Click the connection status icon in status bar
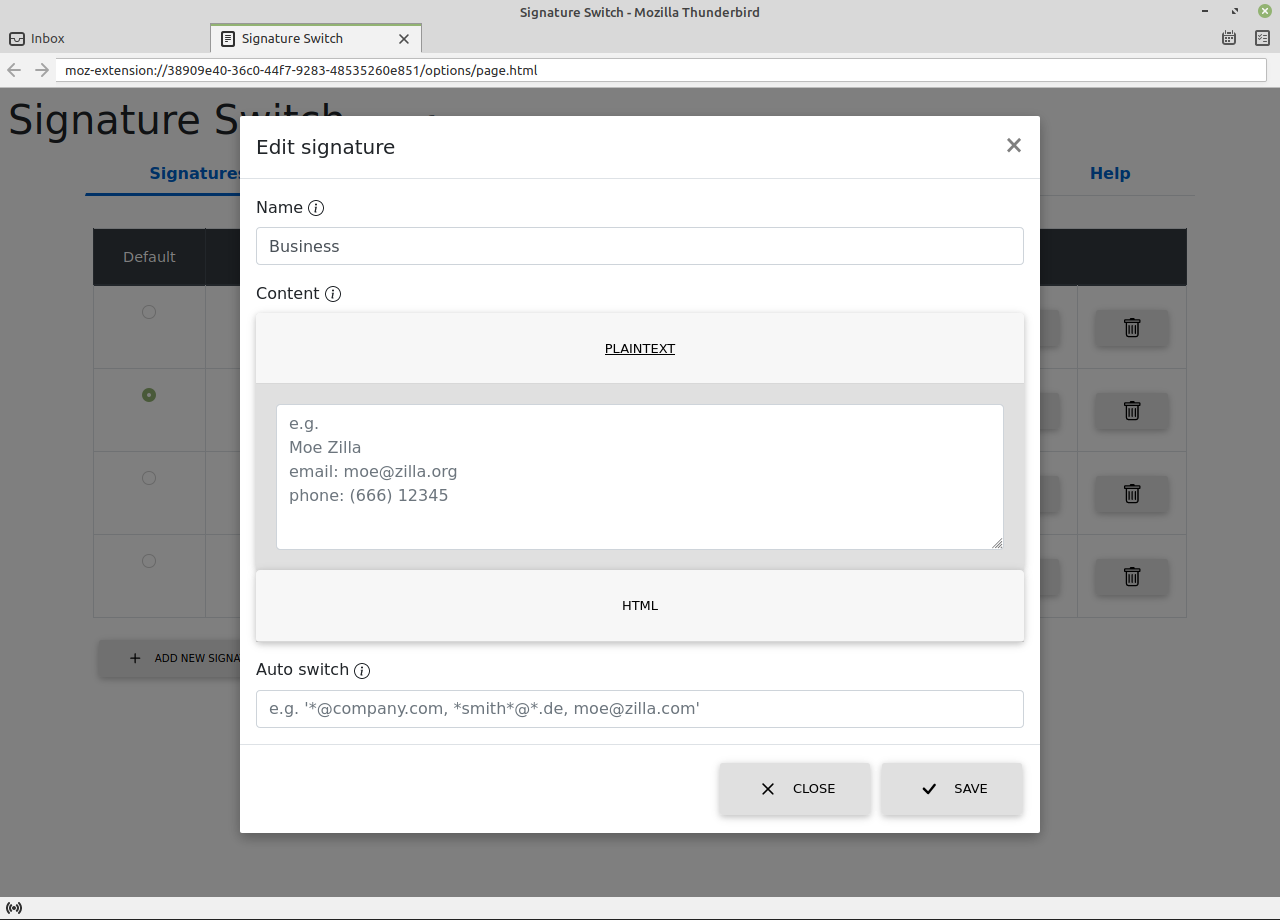 click(14, 908)
